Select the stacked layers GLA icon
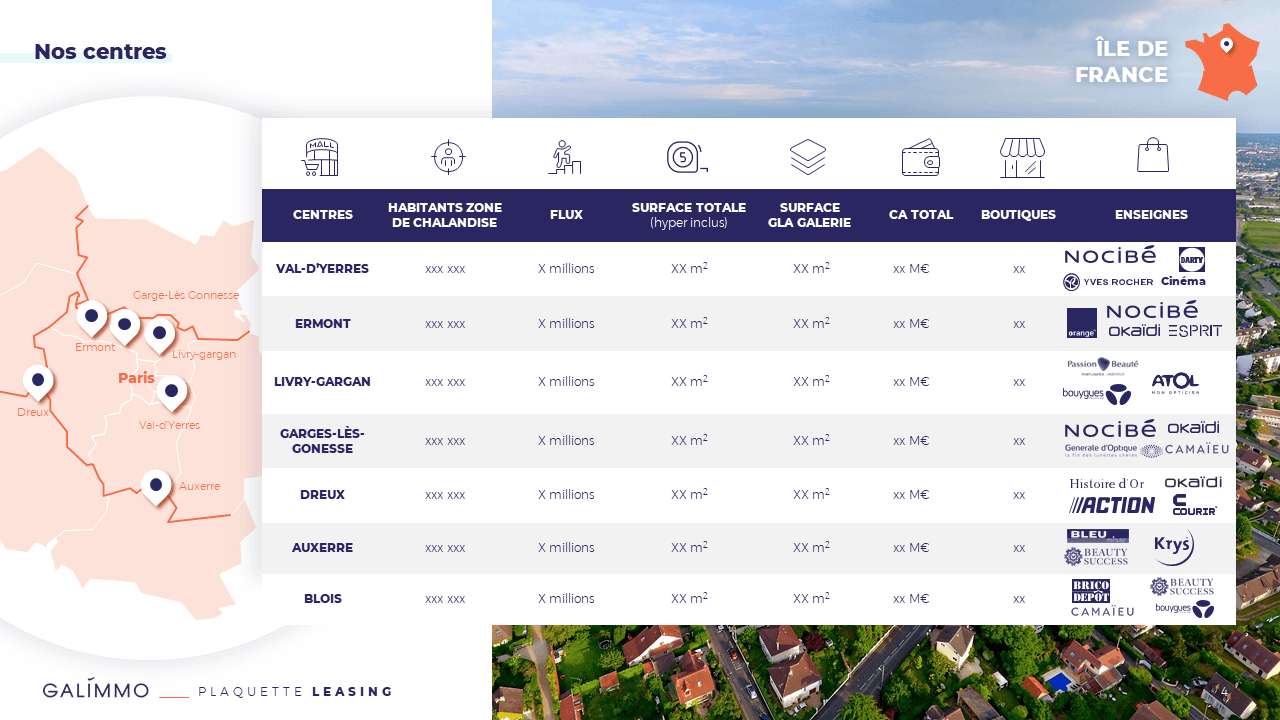The image size is (1280, 720). coord(808,157)
